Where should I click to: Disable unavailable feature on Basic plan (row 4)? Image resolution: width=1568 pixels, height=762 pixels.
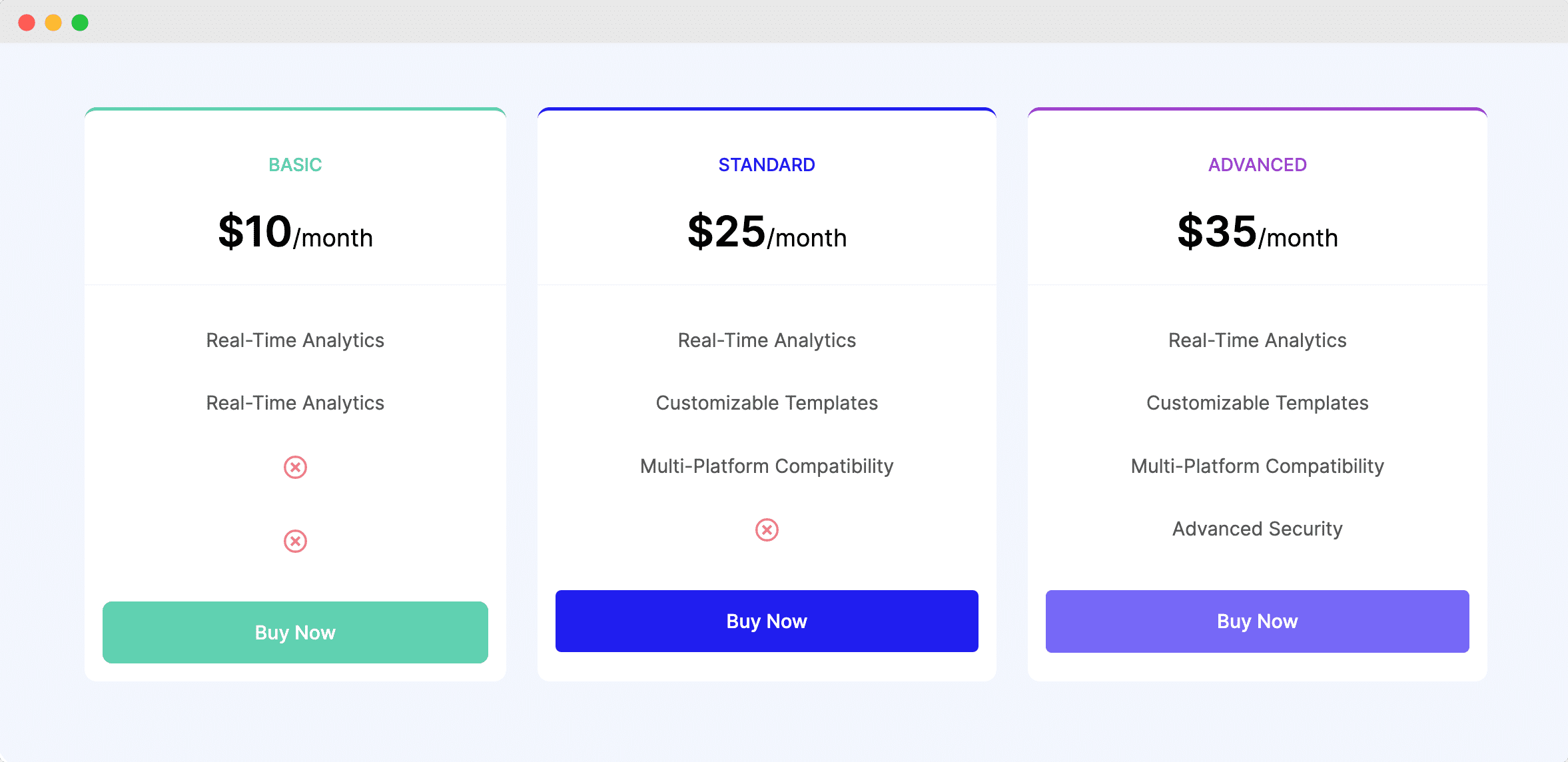295,541
